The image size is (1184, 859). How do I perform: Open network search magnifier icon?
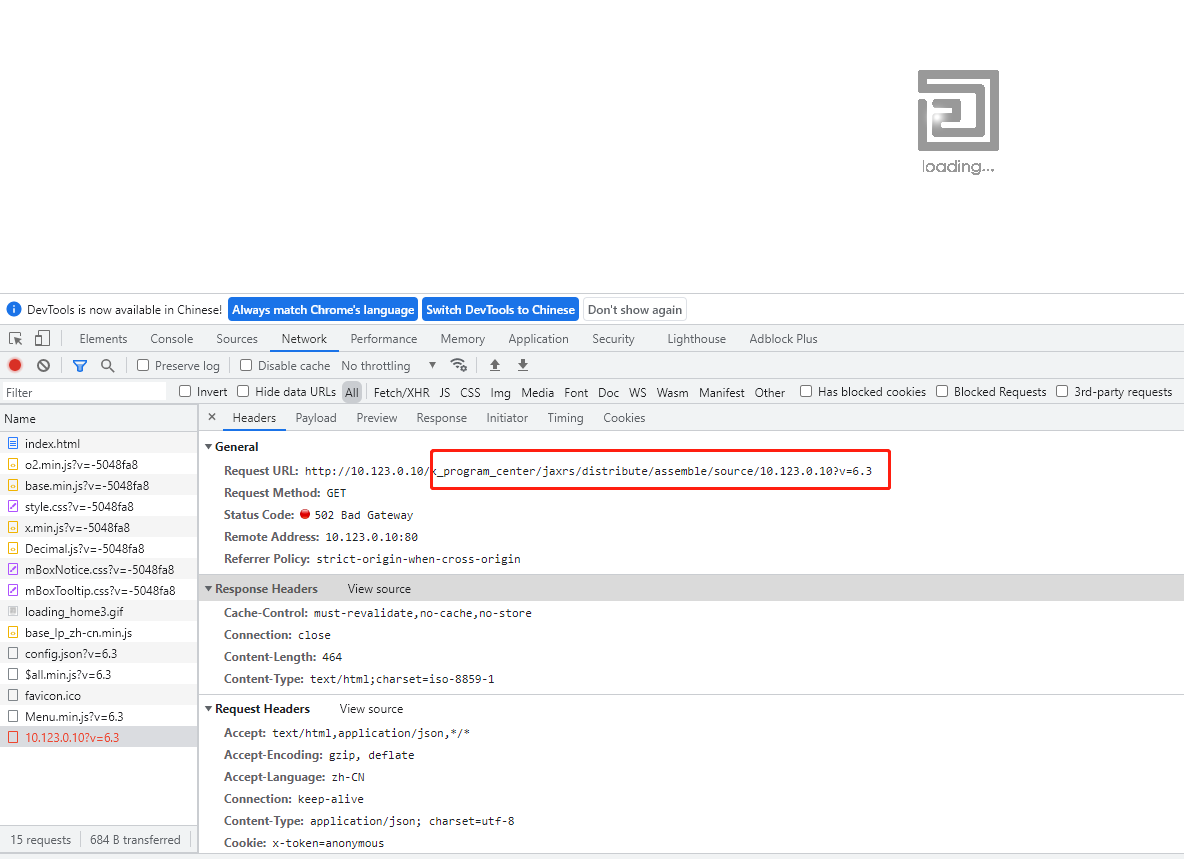(107, 366)
